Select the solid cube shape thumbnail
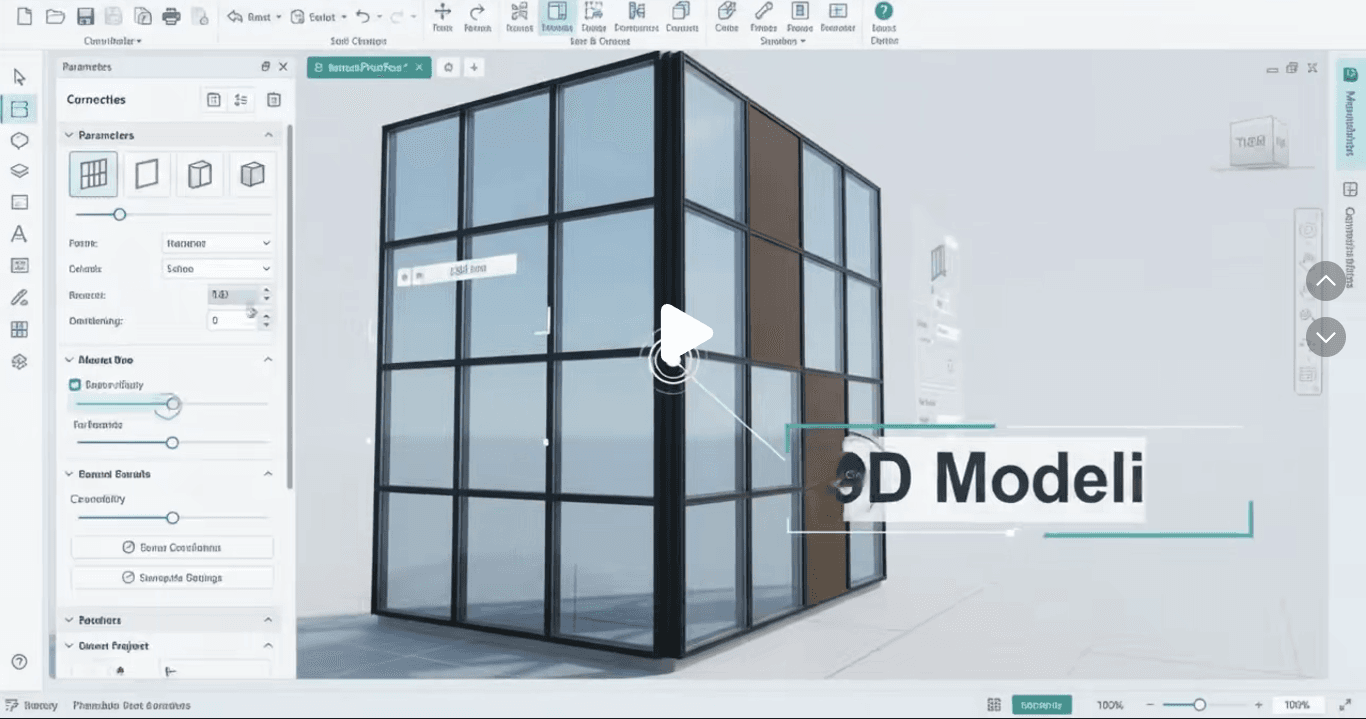The image size is (1366, 719). (x=252, y=174)
